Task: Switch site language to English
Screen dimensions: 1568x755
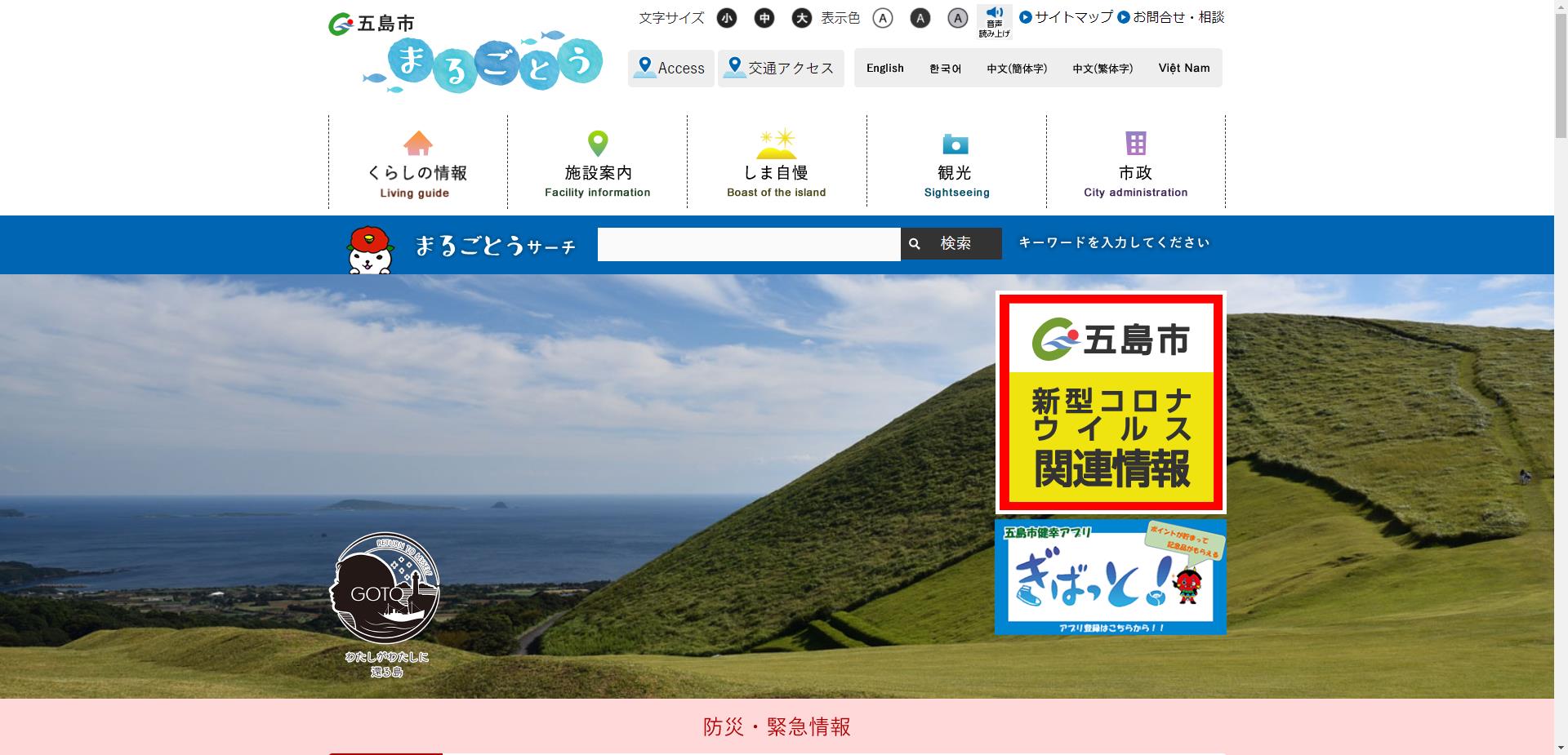Action: point(884,68)
